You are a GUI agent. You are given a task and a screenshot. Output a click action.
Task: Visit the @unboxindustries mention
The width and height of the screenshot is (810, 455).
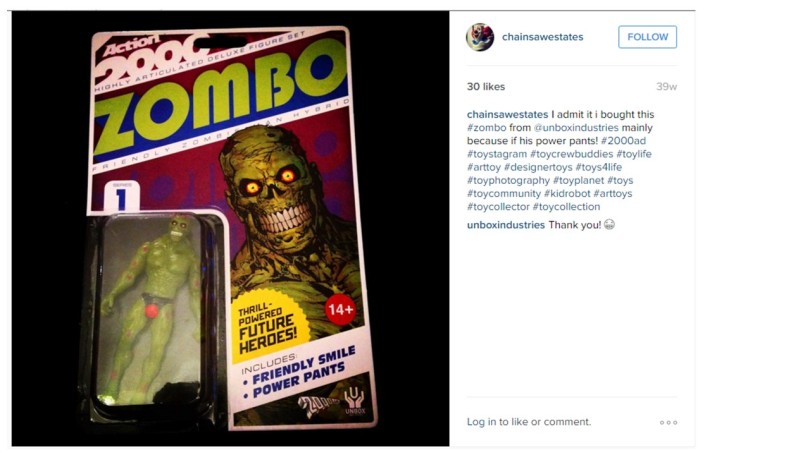tap(576, 128)
